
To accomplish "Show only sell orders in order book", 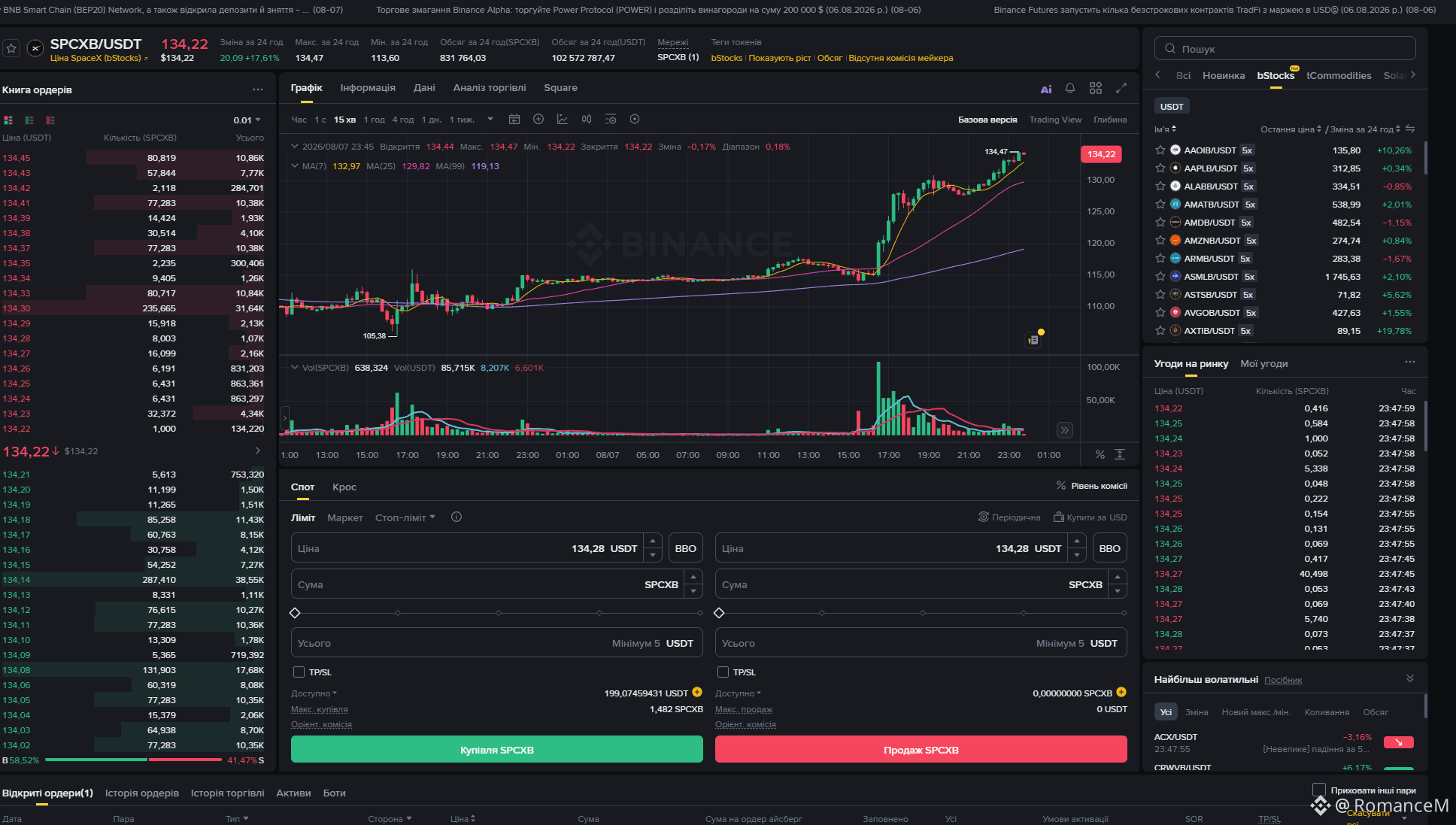I will pos(50,120).
